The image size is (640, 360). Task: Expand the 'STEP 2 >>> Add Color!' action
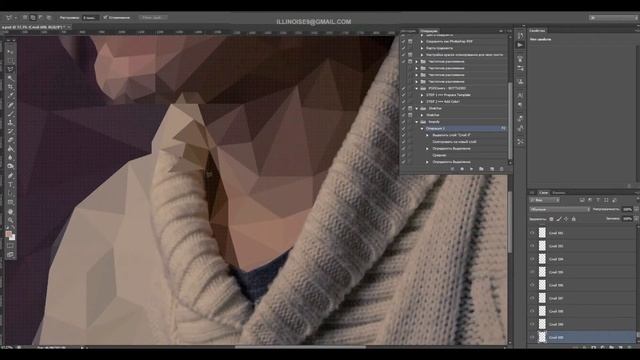tap(422, 102)
